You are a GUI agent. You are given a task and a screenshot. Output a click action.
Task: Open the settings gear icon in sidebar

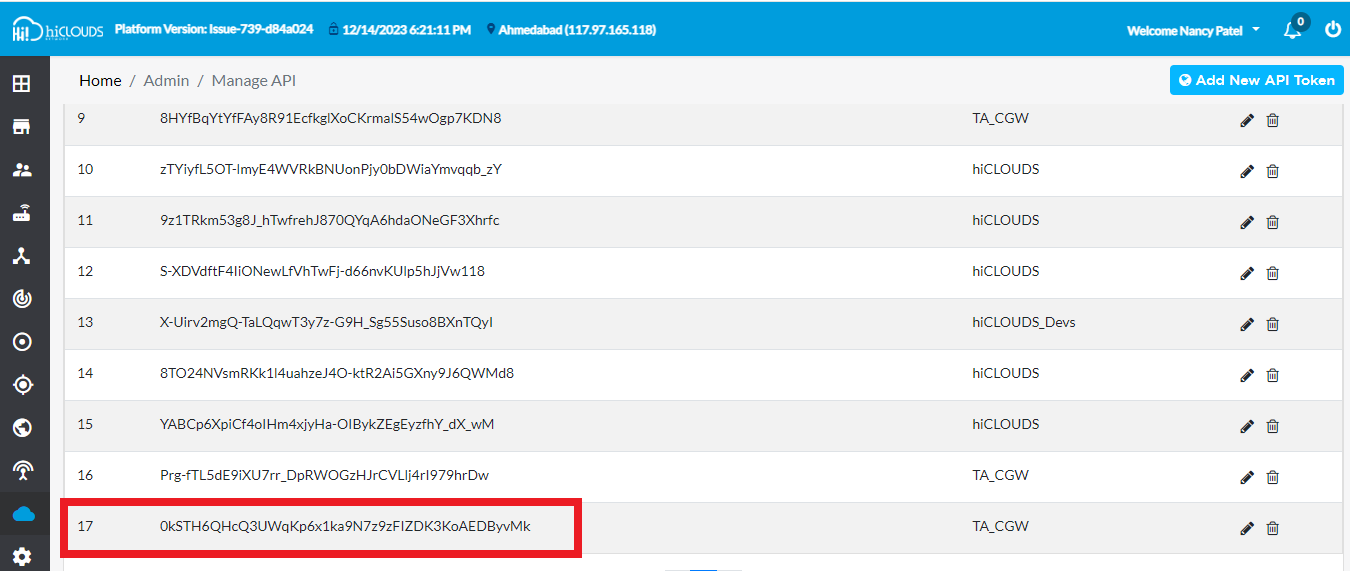pyautogui.click(x=21, y=556)
